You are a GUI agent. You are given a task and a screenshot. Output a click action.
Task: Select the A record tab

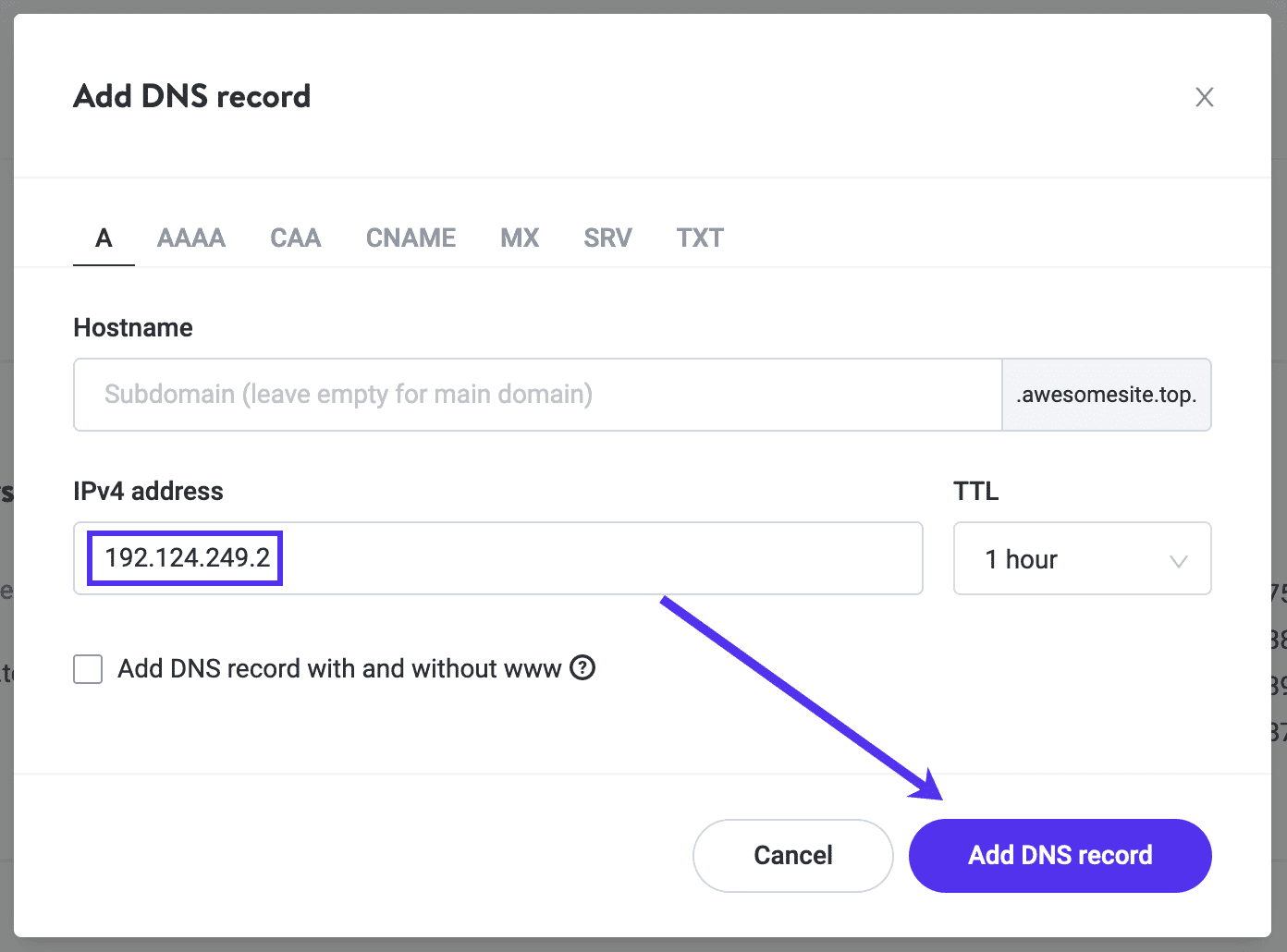point(103,238)
